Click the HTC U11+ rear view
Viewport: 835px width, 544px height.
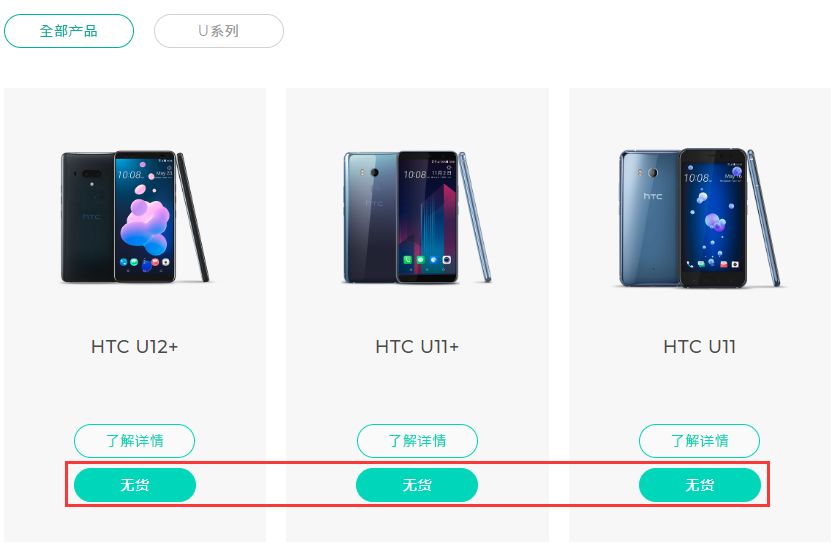(x=371, y=217)
